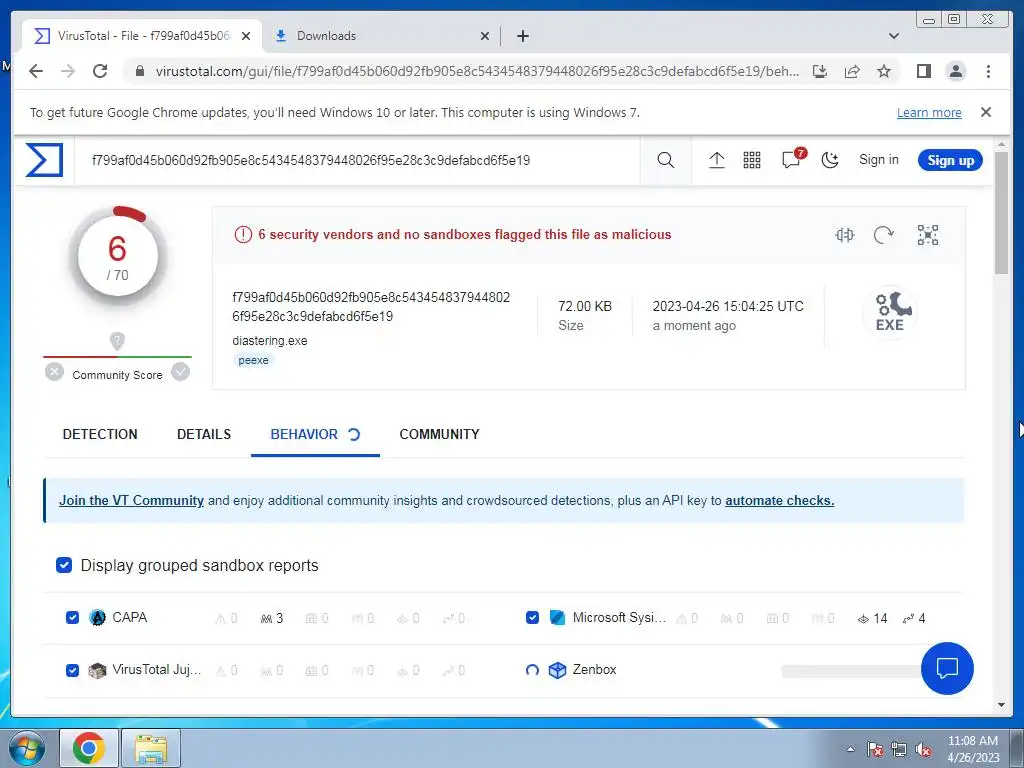Dismiss the Chrome update notice
The image size is (1024, 768).
(x=985, y=112)
